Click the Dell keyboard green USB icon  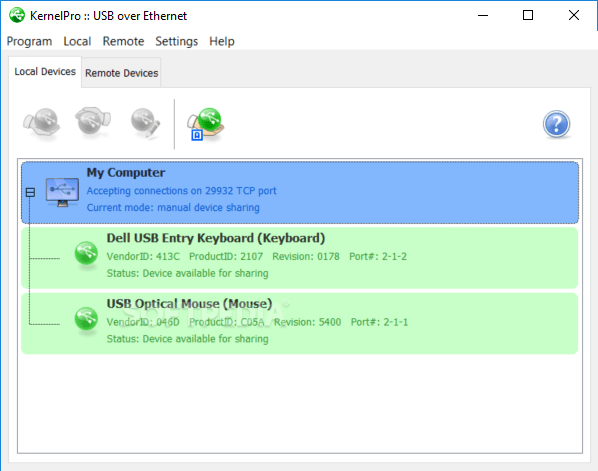coord(86,254)
